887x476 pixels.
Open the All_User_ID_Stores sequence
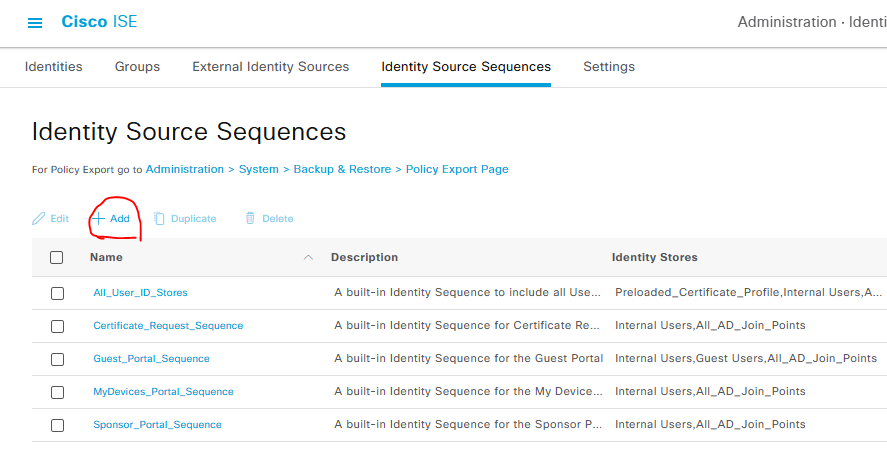pyautogui.click(x=140, y=293)
